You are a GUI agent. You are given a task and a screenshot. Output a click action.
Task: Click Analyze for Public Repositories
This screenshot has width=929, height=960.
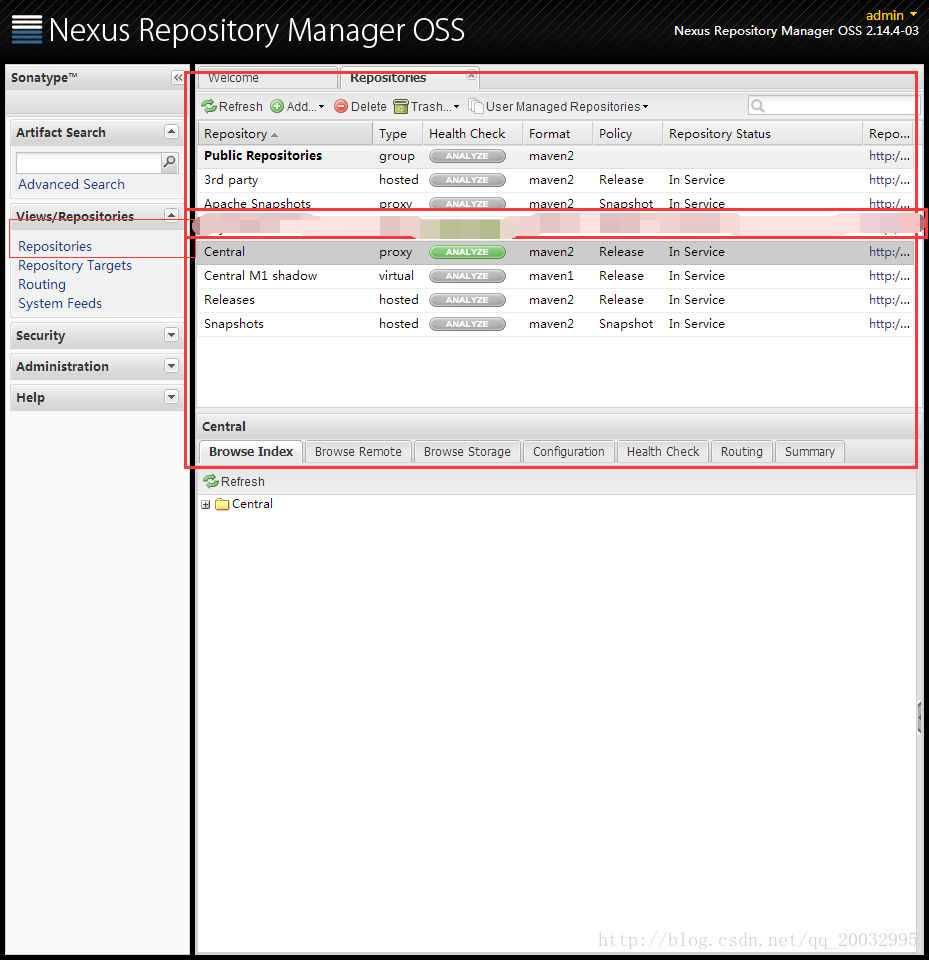coord(467,156)
